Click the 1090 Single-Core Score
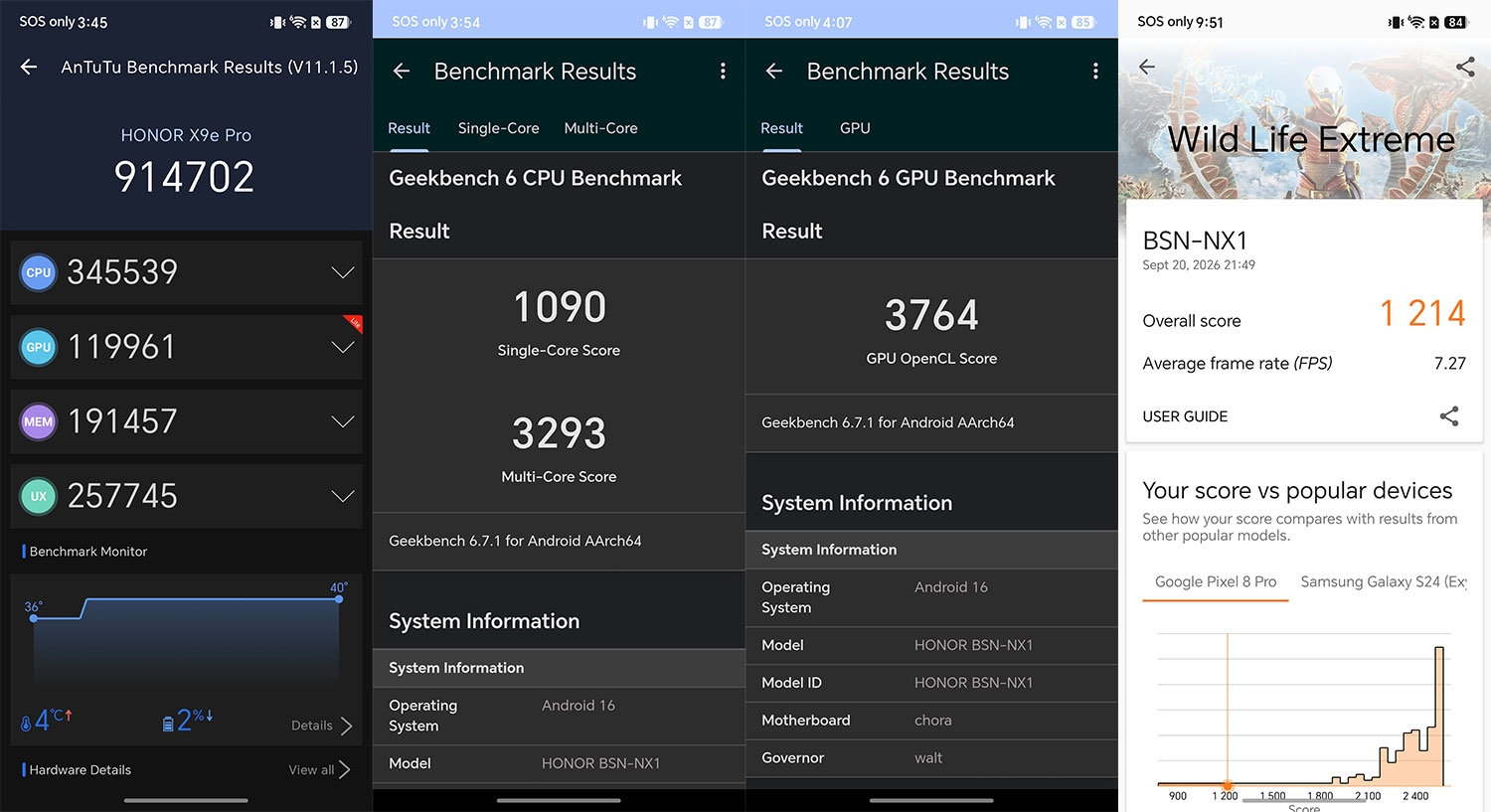Viewport: 1491px width, 812px height. pos(560,307)
